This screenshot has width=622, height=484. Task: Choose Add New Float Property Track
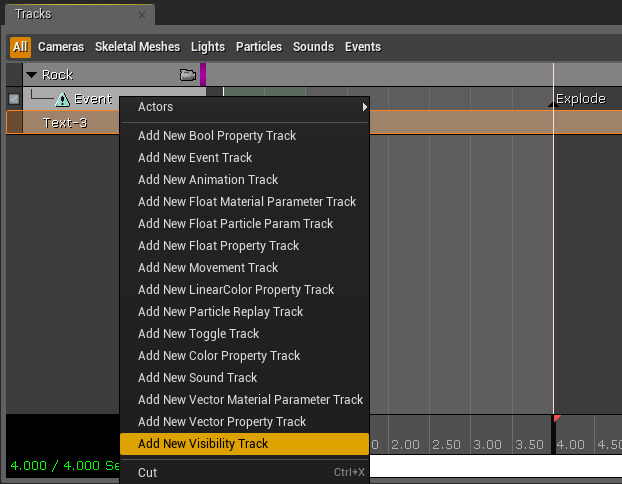(245, 246)
